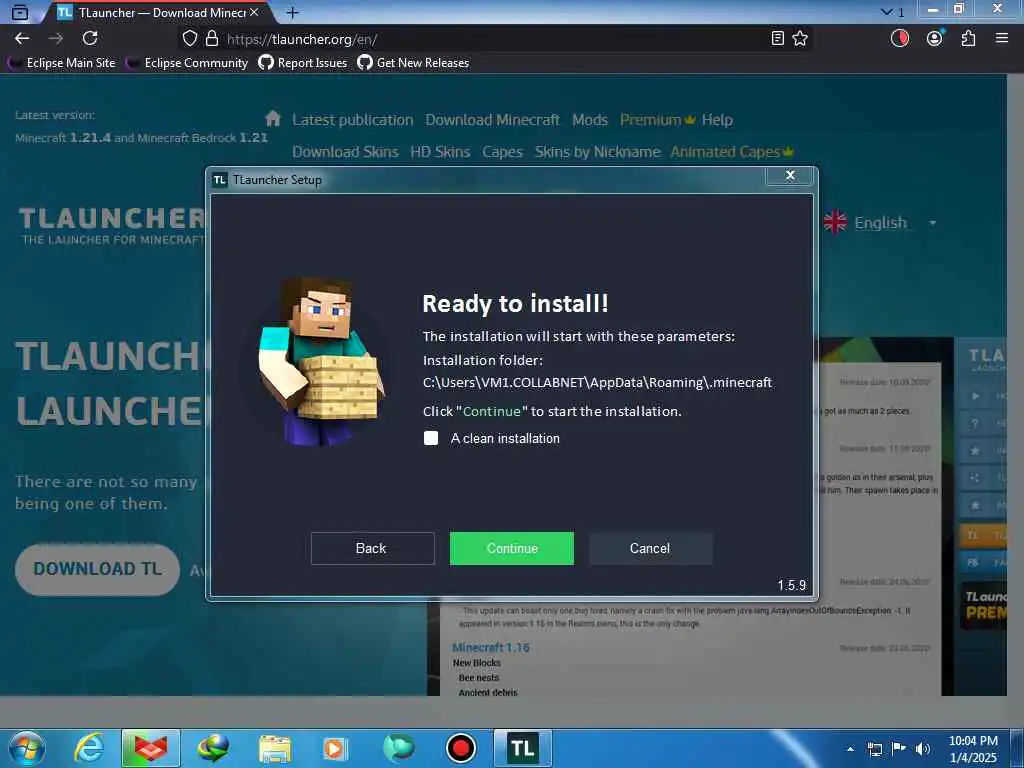
Task: Open the Premium menu item
Action: [x=657, y=120]
